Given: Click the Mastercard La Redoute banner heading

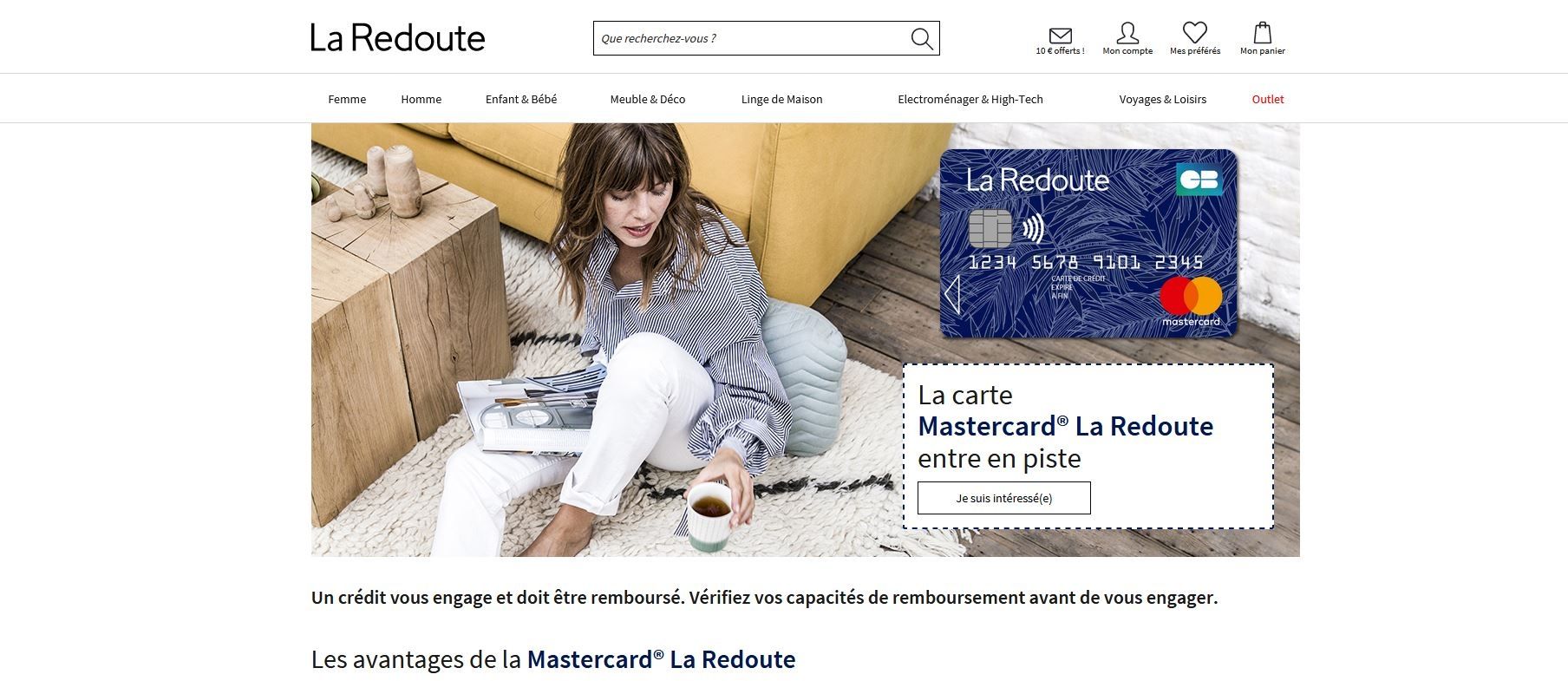Looking at the screenshot, I should (x=1066, y=426).
